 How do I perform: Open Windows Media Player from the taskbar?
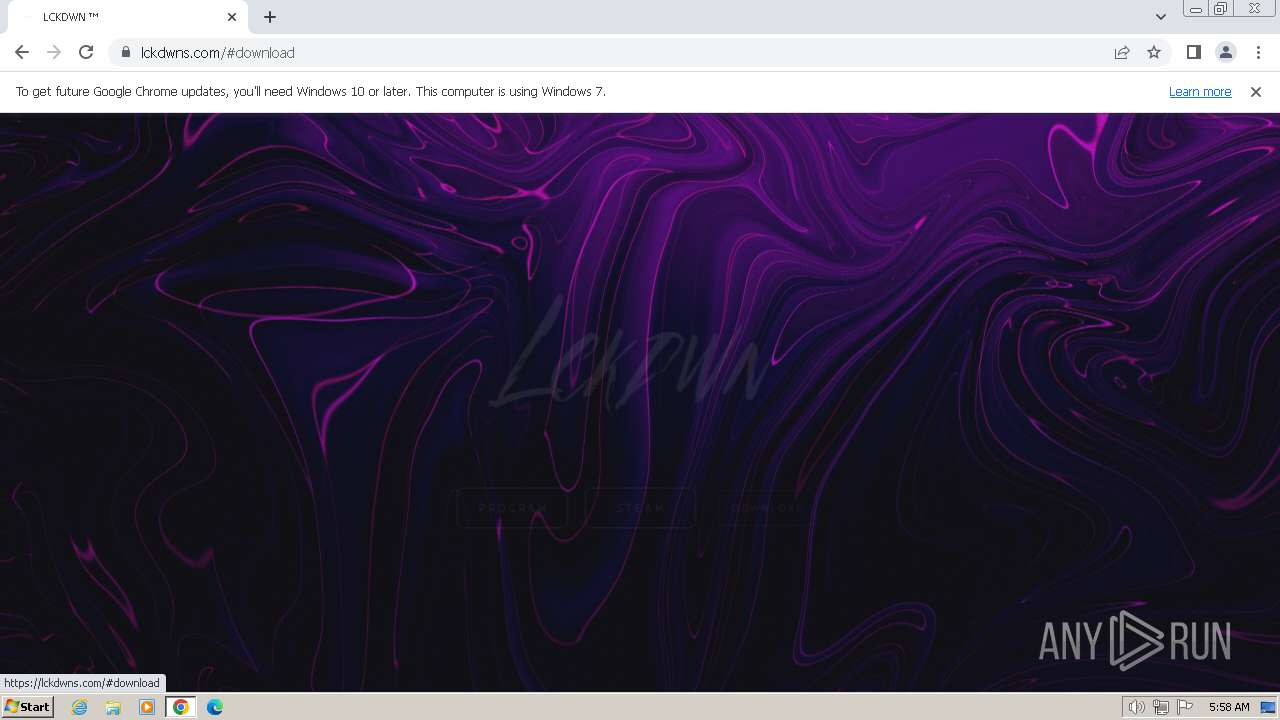pos(147,707)
